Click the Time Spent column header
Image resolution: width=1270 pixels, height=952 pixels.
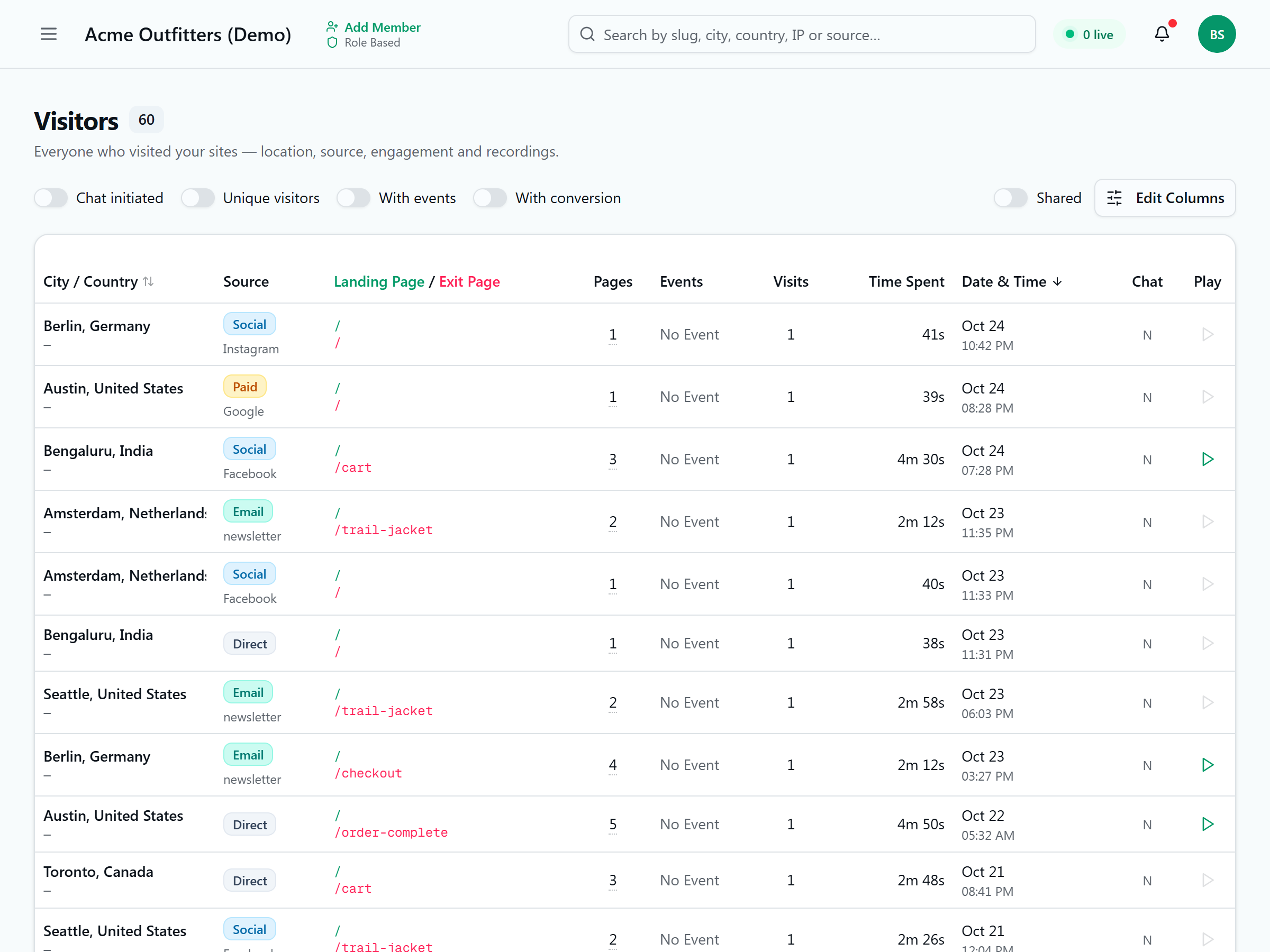[x=906, y=282]
